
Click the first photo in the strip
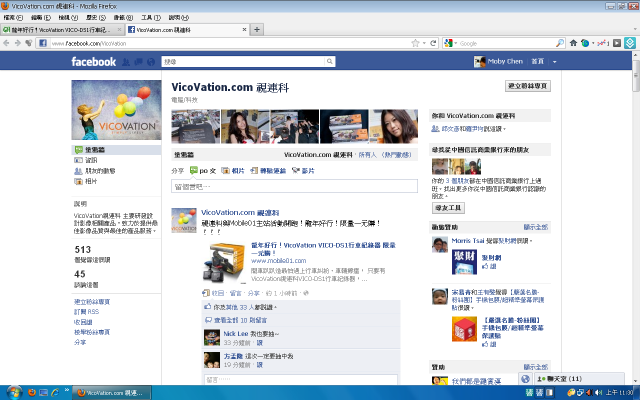[x=196, y=127]
